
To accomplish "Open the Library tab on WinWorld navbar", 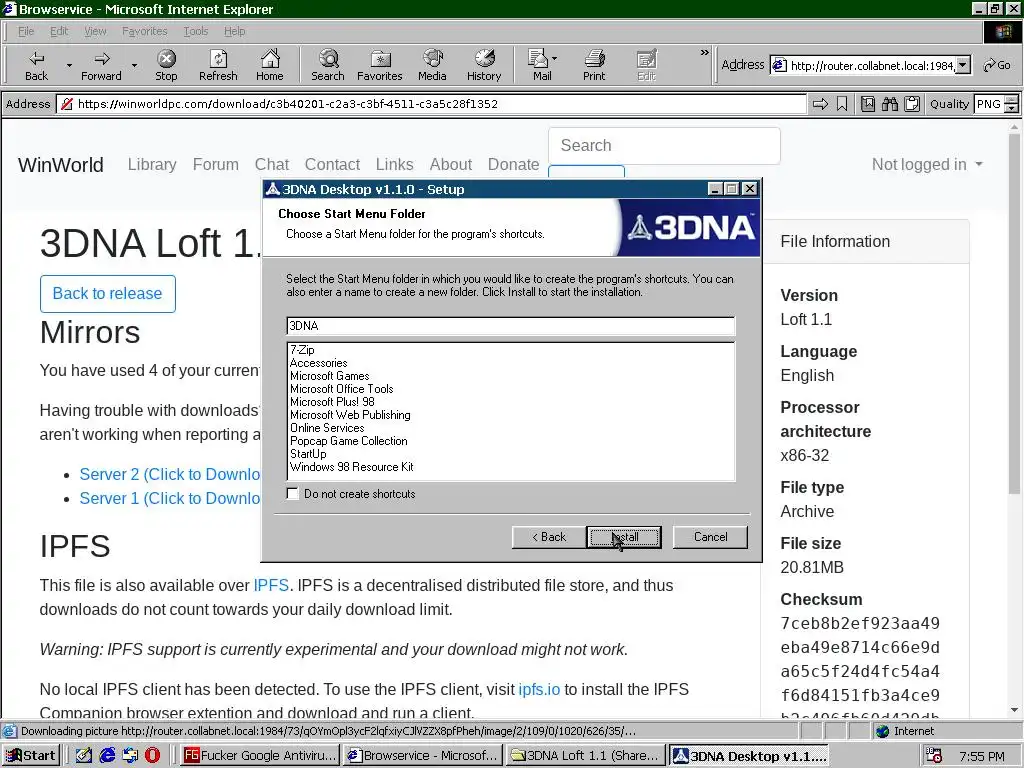I will (152, 165).
